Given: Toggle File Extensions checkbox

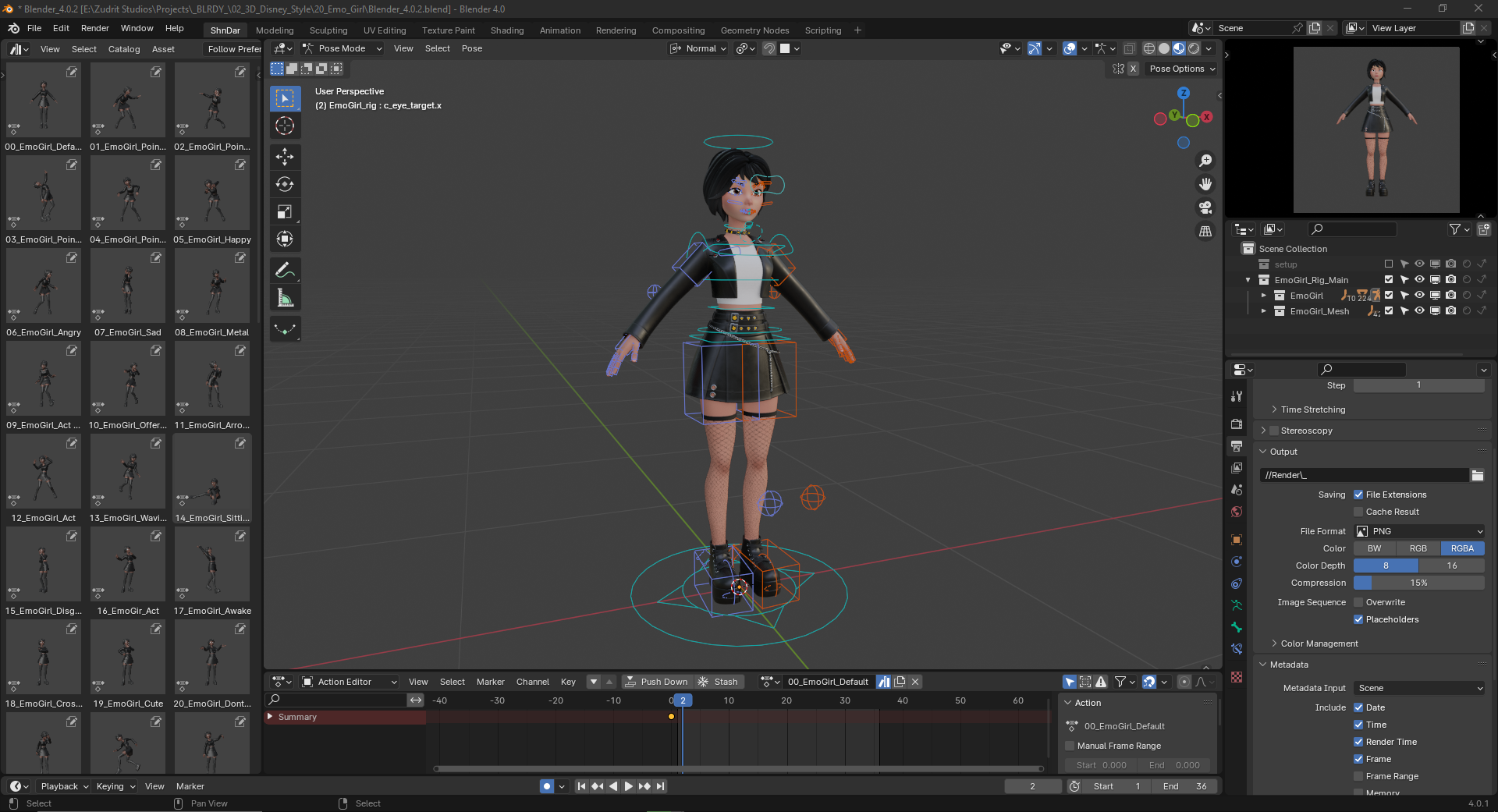Looking at the screenshot, I should (x=1358, y=495).
